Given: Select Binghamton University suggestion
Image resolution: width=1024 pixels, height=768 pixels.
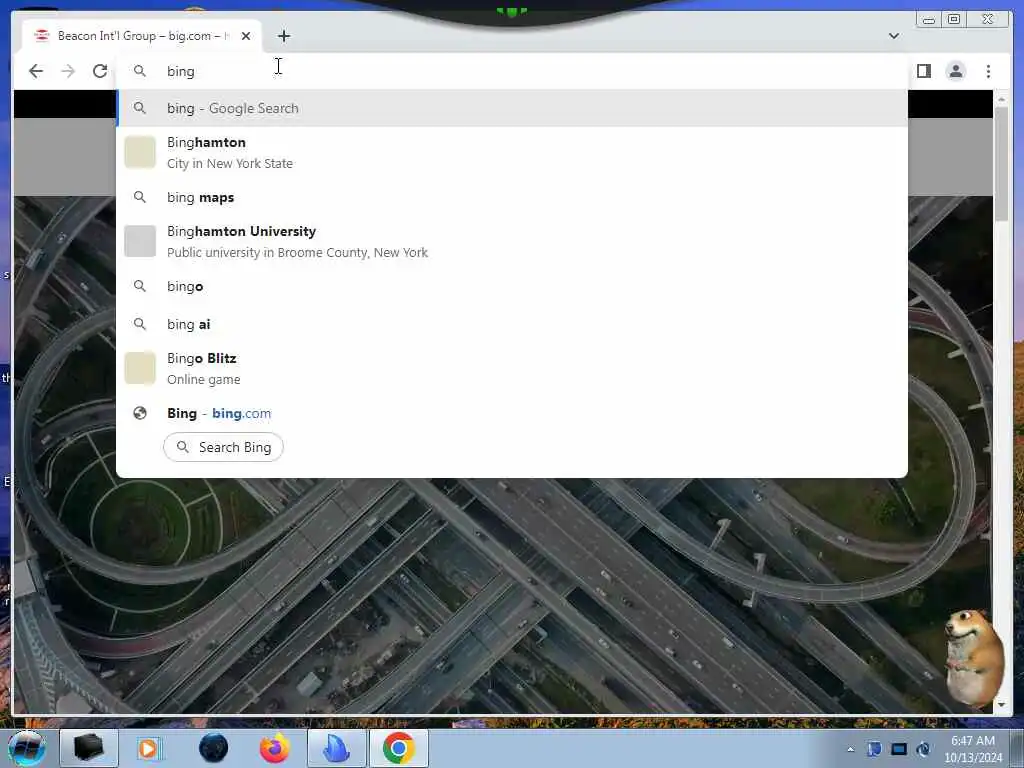Looking at the screenshot, I should pos(512,242).
